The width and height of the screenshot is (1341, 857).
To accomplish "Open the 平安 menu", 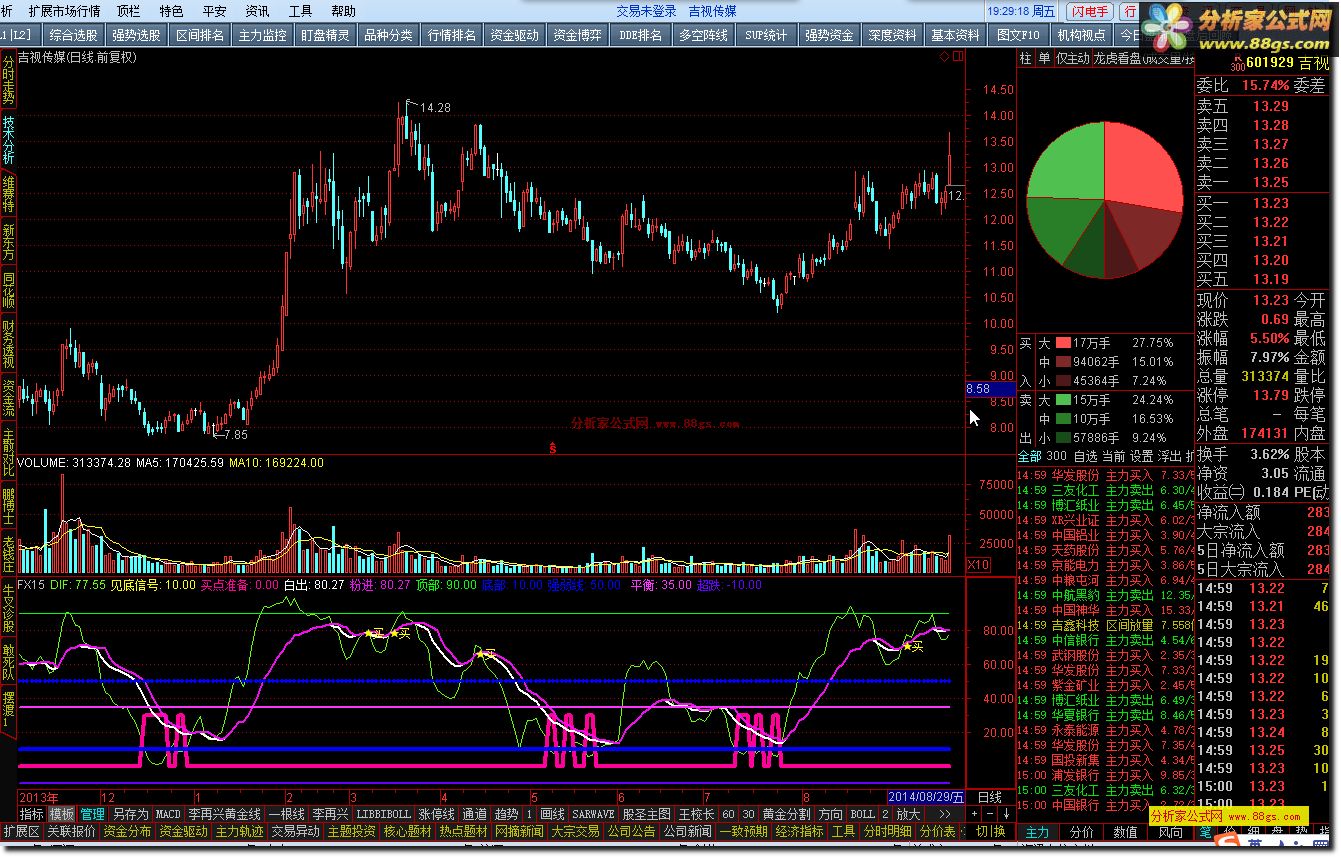I will click(x=214, y=11).
